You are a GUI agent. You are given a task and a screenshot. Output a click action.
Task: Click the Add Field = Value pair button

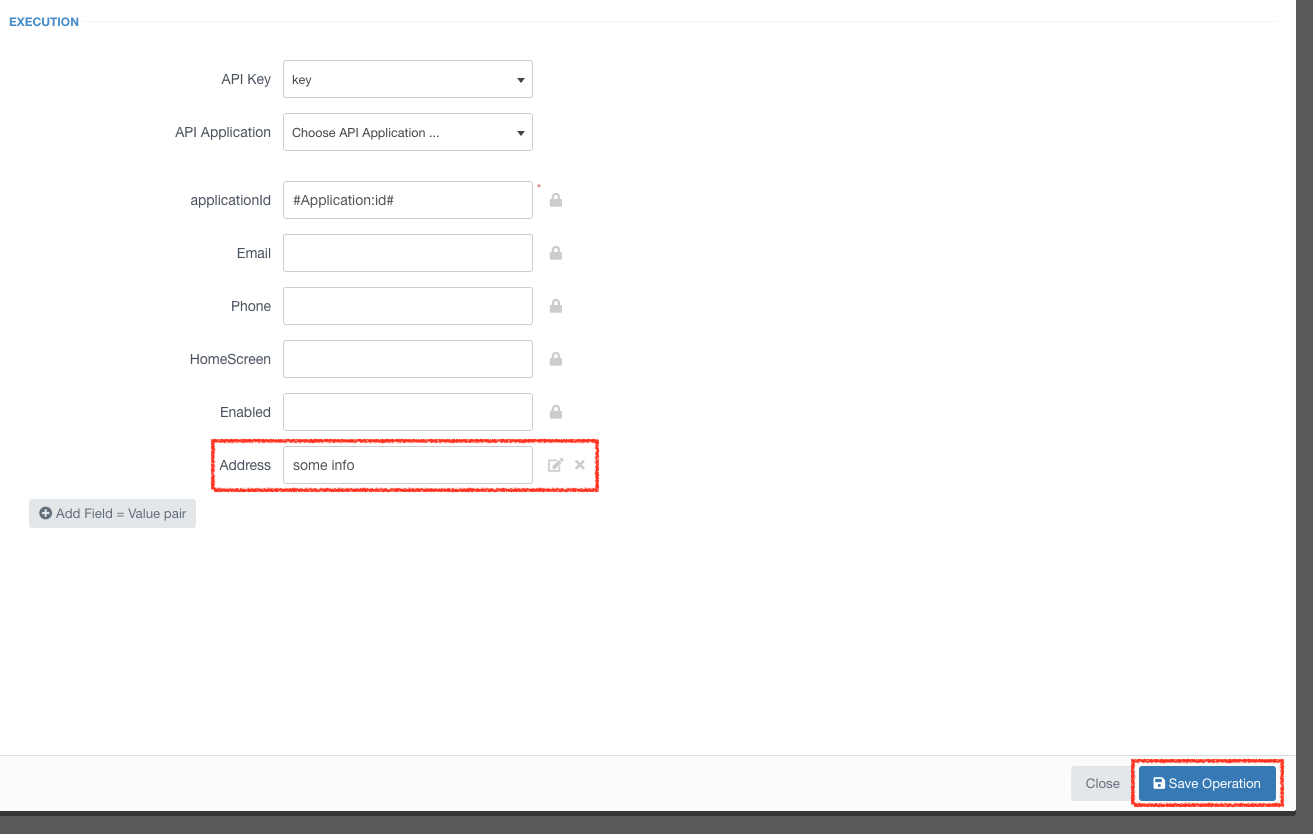pos(112,513)
